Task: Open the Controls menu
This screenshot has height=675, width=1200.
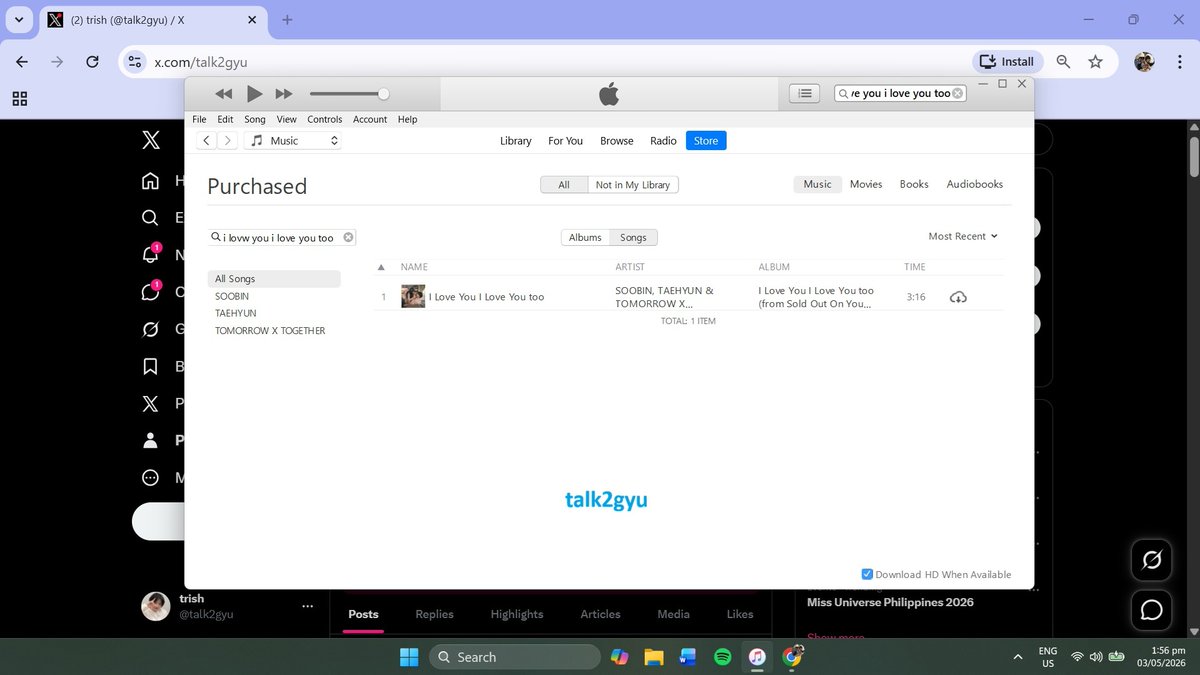Action: click(324, 119)
